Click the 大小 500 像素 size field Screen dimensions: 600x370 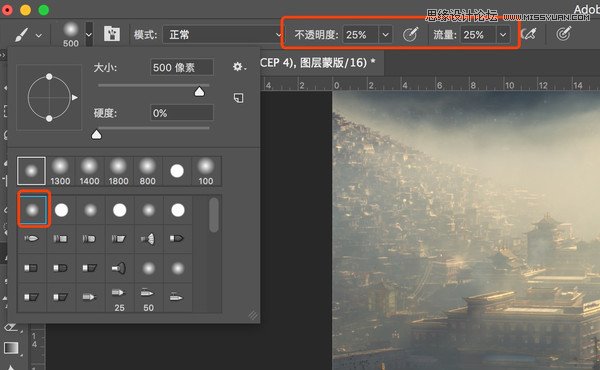point(182,68)
